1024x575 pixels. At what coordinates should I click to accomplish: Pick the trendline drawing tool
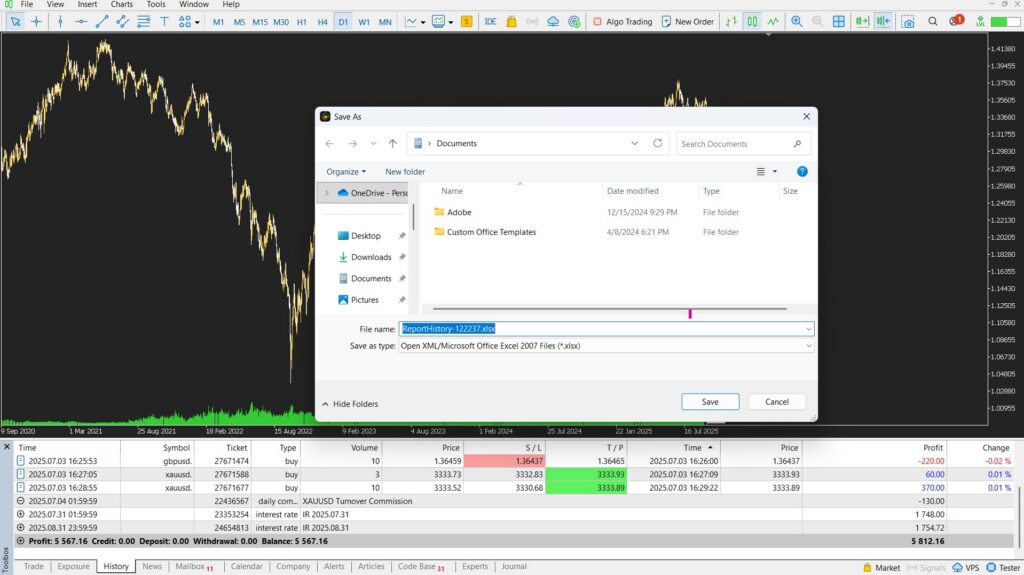click(102, 22)
